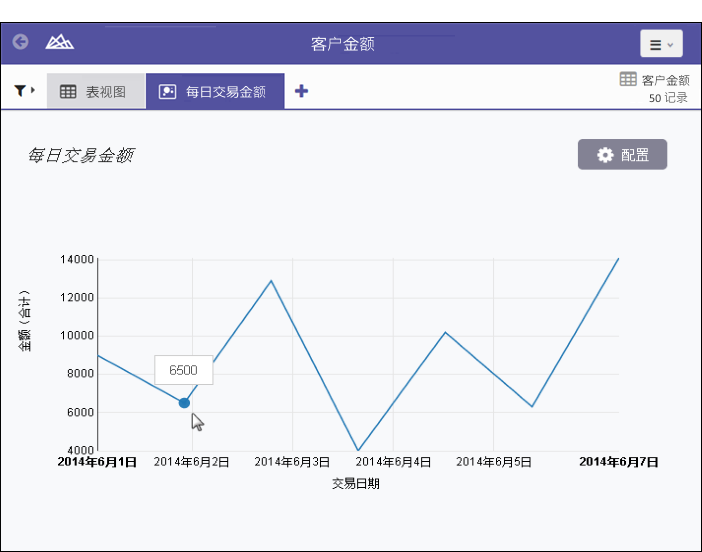
Task: Click the 50 记录 record count
Action: click(668, 98)
